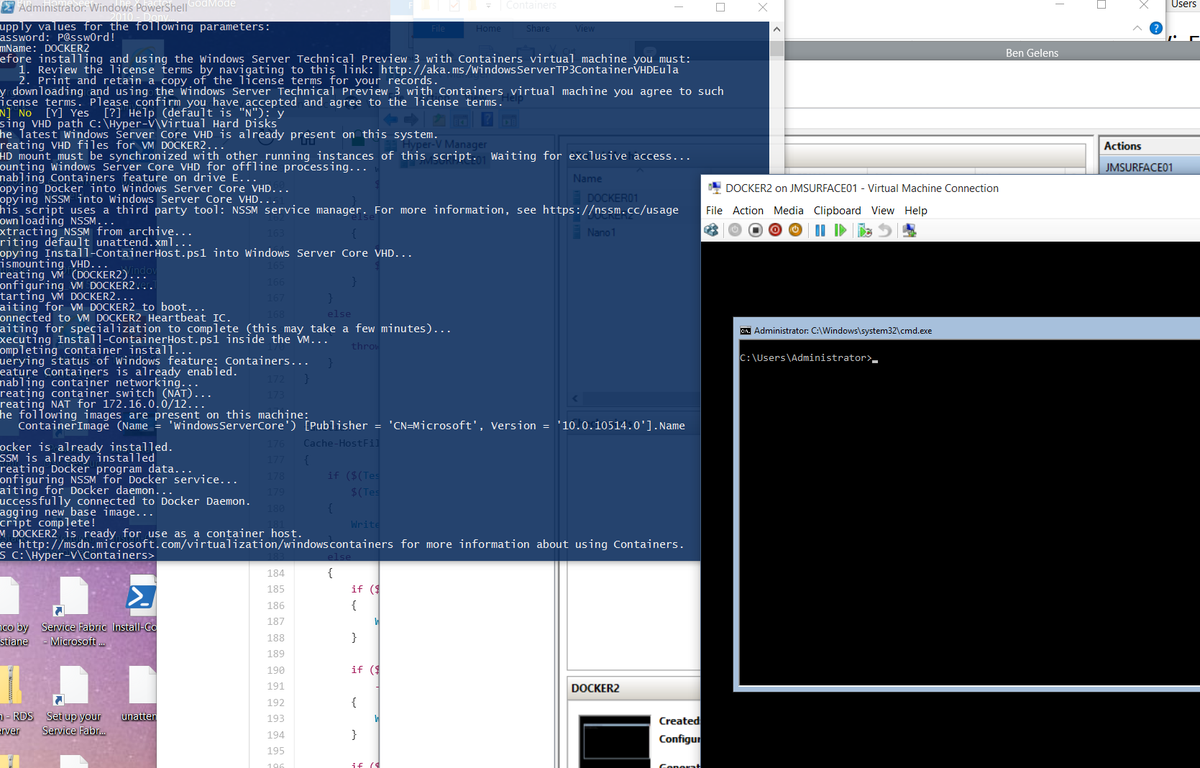Image resolution: width=1200 pixels, height=768 pixels.
Task: Open the File menu of Virtual Machine Connection
Action: tap(714, 210)
